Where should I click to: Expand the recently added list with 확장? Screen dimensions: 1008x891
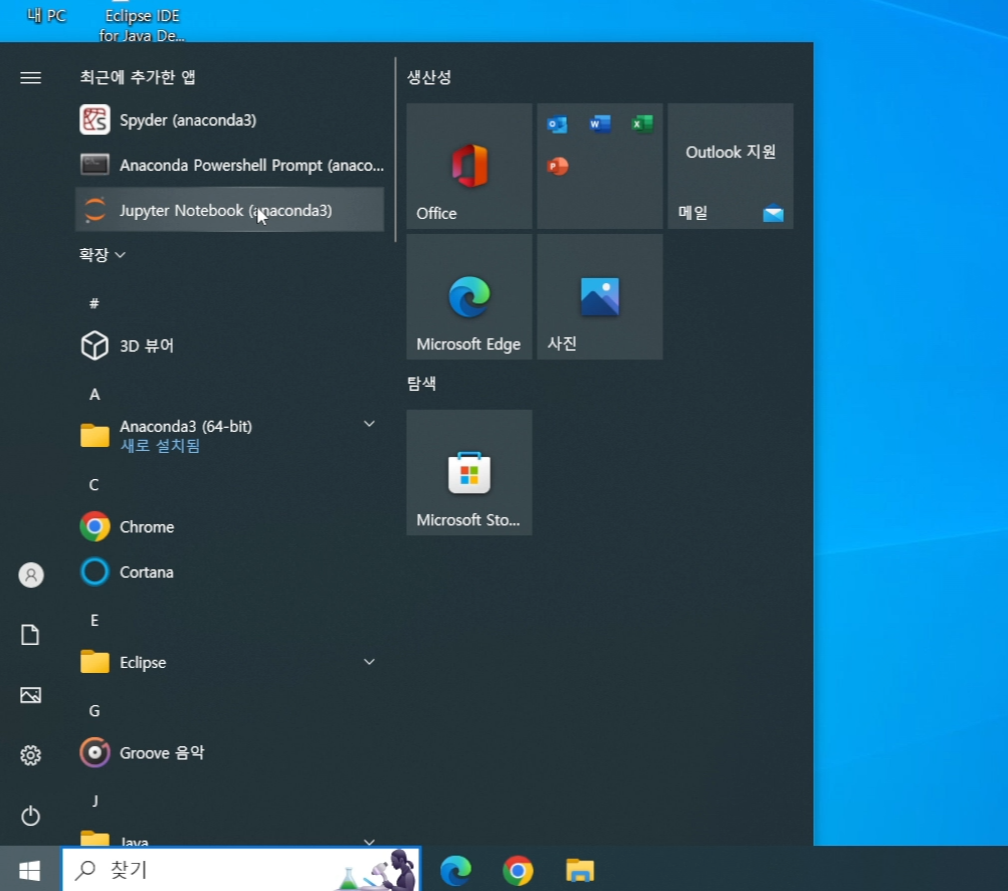pos(102,255)
